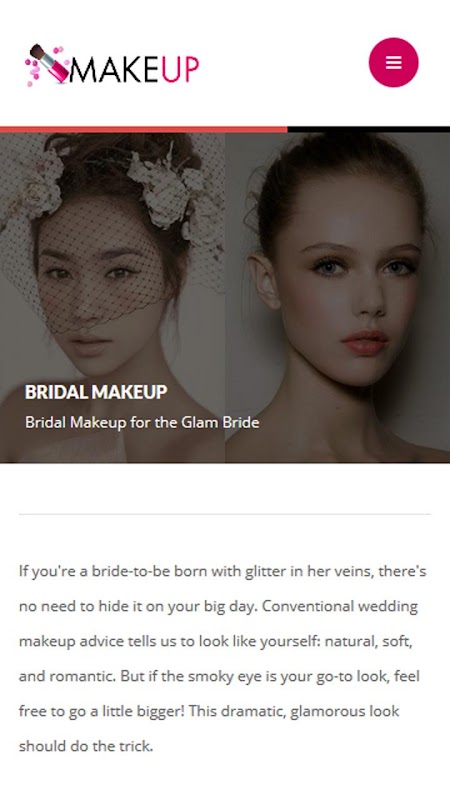
Task: Click the black unfilled progress bar segment
Action: click(x=368, y=130)
